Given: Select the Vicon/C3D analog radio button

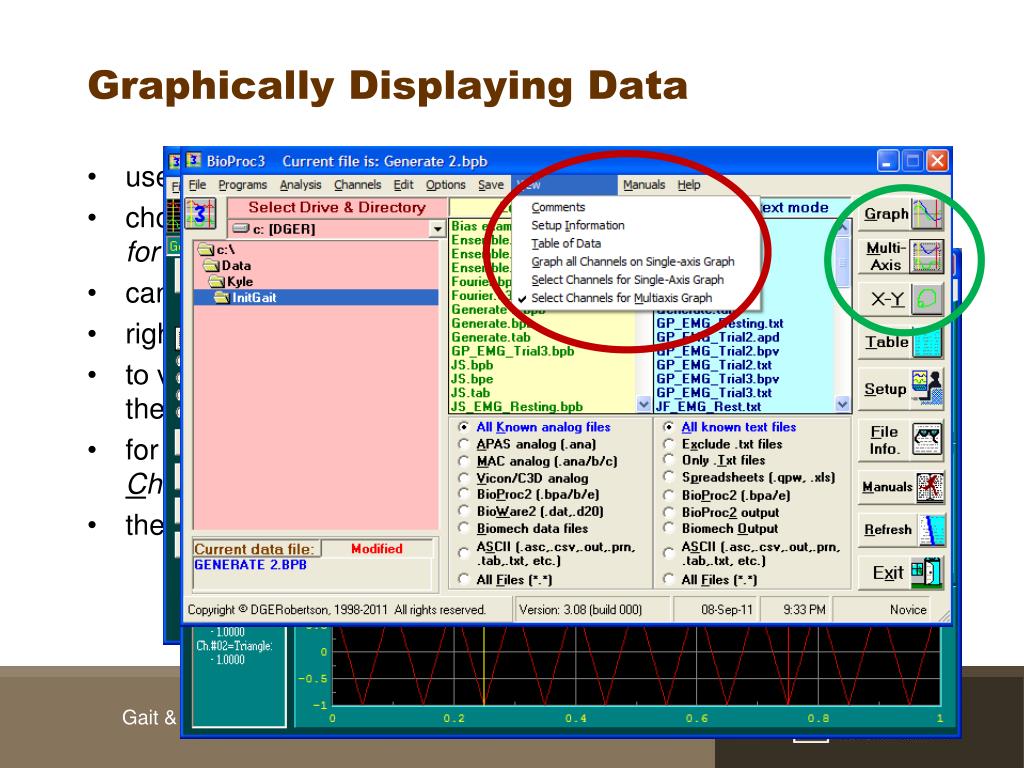Looking at the screenshot, I should (x=464, y=478).
